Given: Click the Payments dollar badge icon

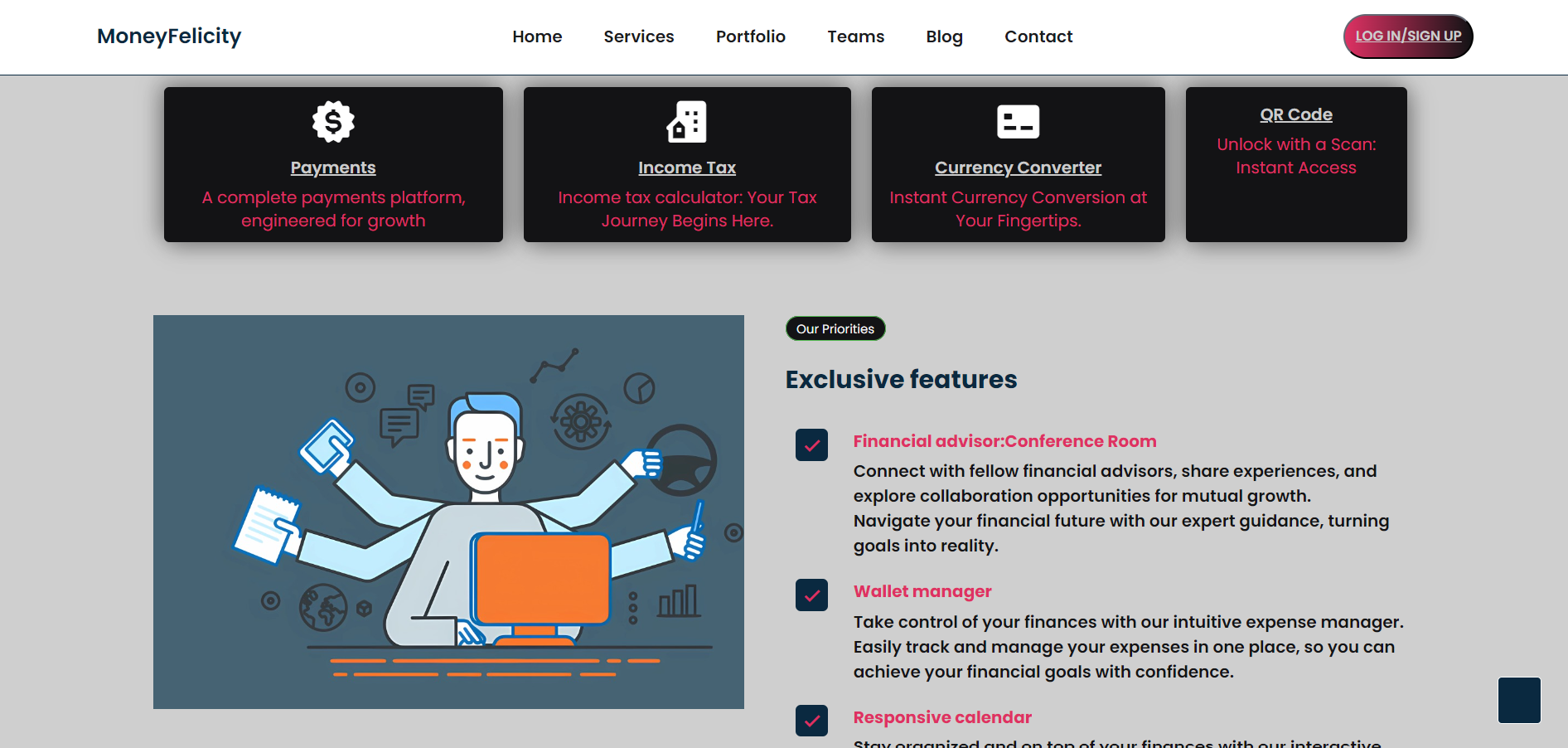Looking at the screenshot, I should click(x=333, y=122).
